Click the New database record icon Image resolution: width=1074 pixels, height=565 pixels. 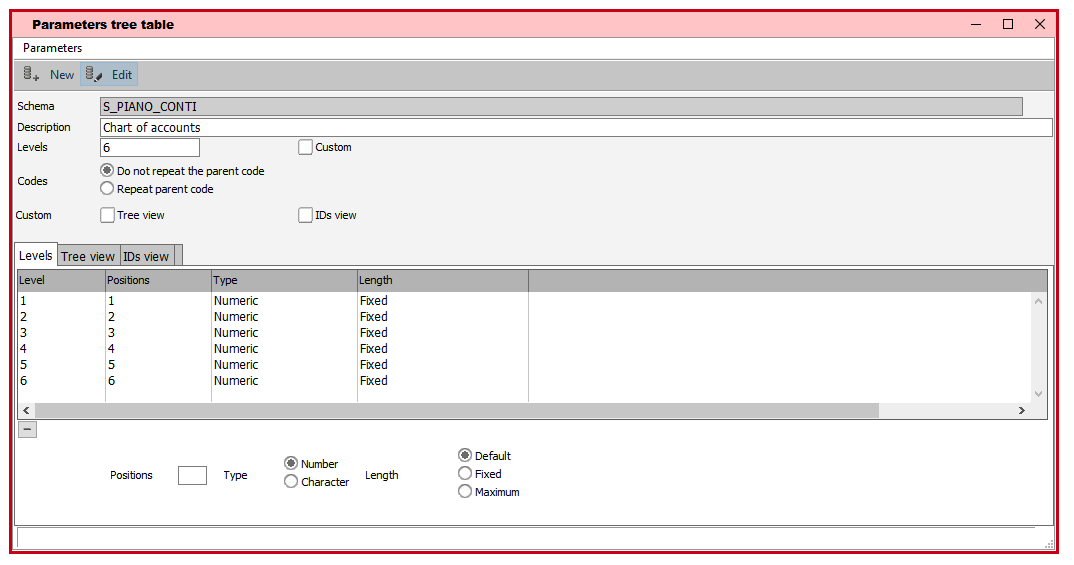pos(31,74)
